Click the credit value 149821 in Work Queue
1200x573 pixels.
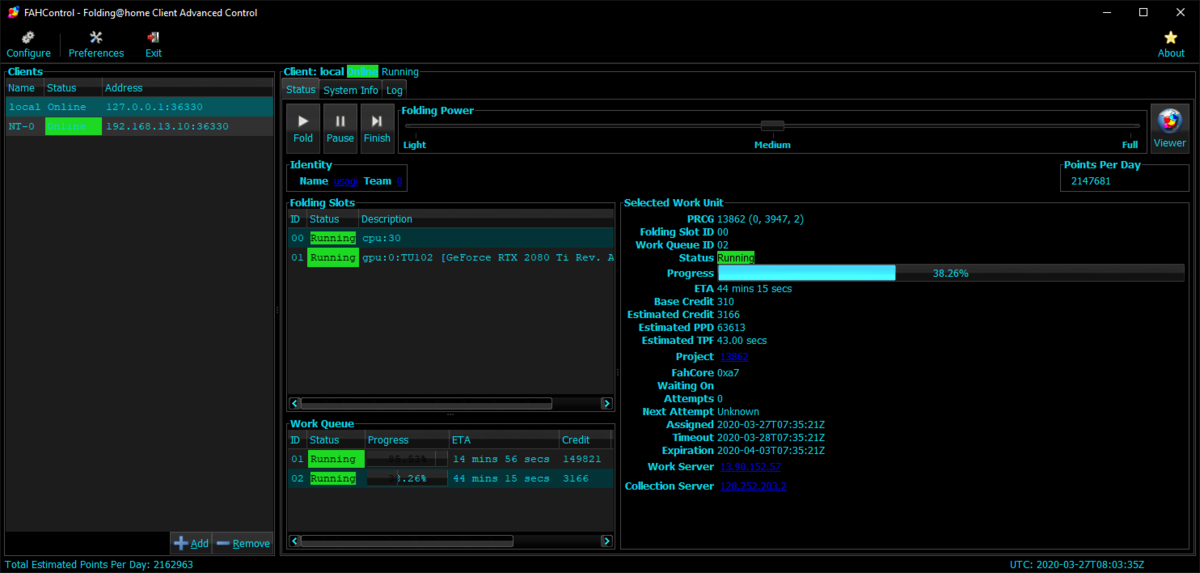tap(582, 459)
